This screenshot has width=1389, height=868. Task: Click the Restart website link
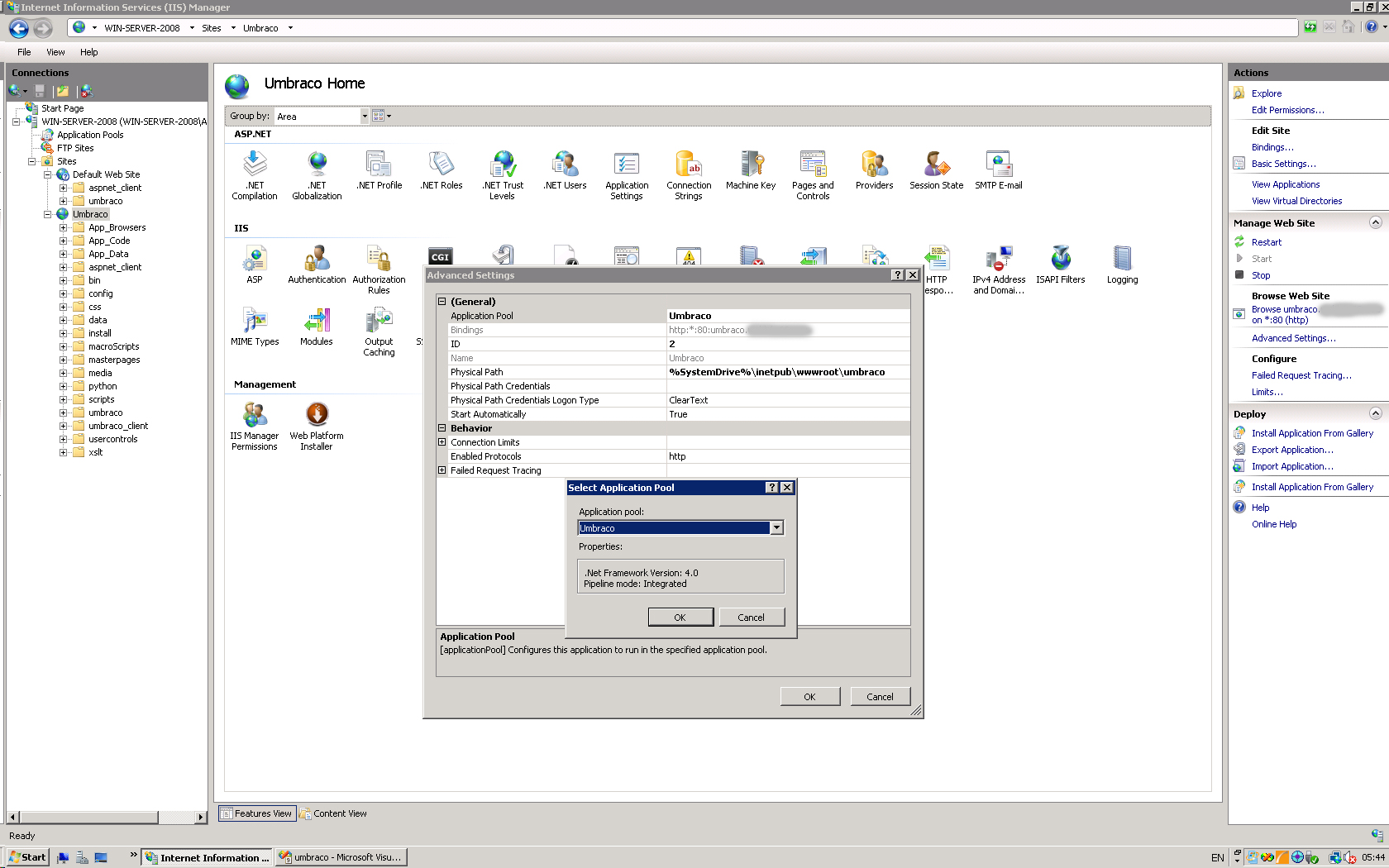click(x=1266, y=242)
